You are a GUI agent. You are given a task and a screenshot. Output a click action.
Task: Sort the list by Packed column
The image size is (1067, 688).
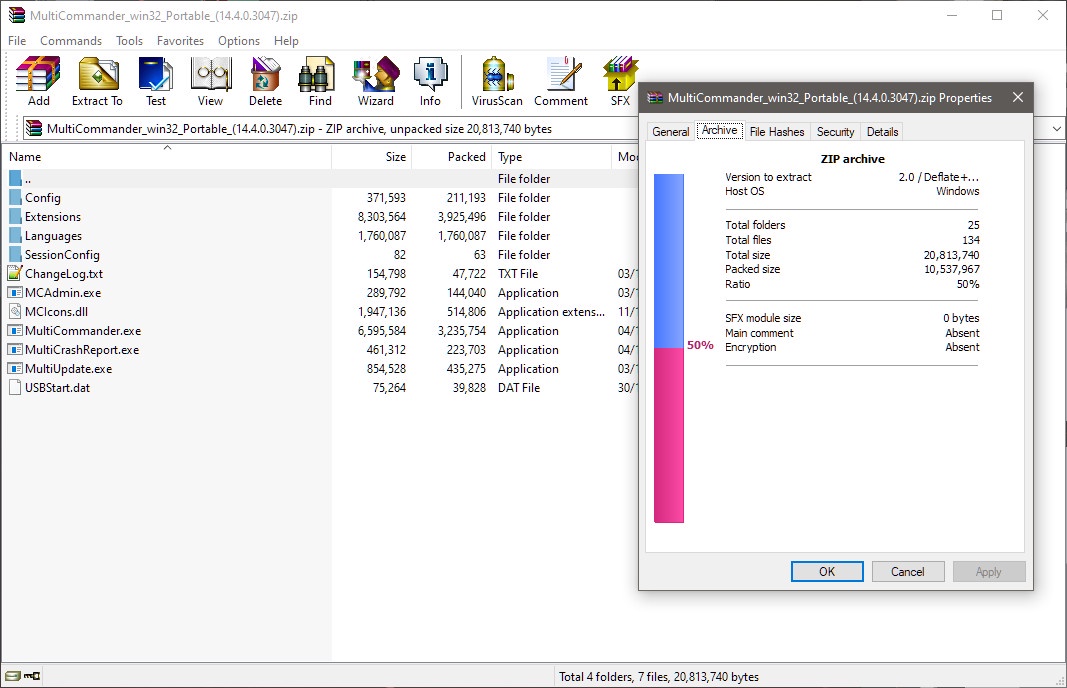(x=452, y=157)
